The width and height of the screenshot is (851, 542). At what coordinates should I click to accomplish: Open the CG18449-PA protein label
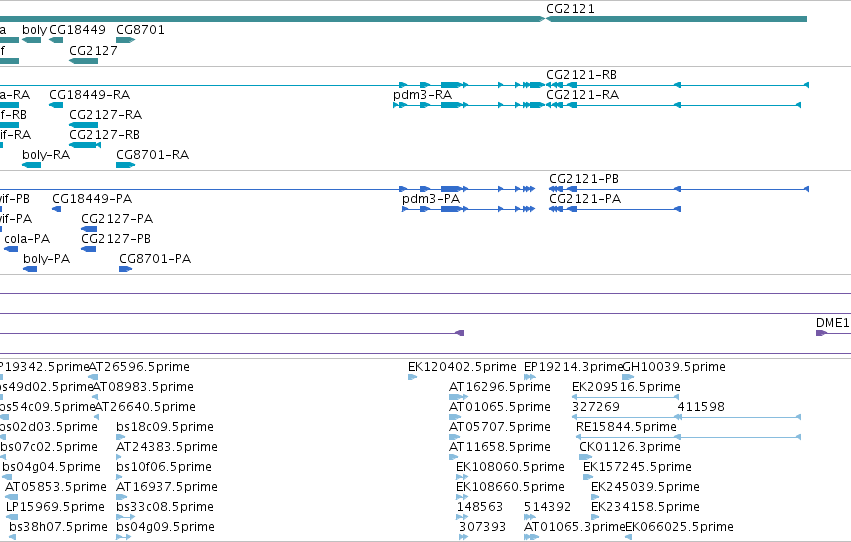click(92, 199)
